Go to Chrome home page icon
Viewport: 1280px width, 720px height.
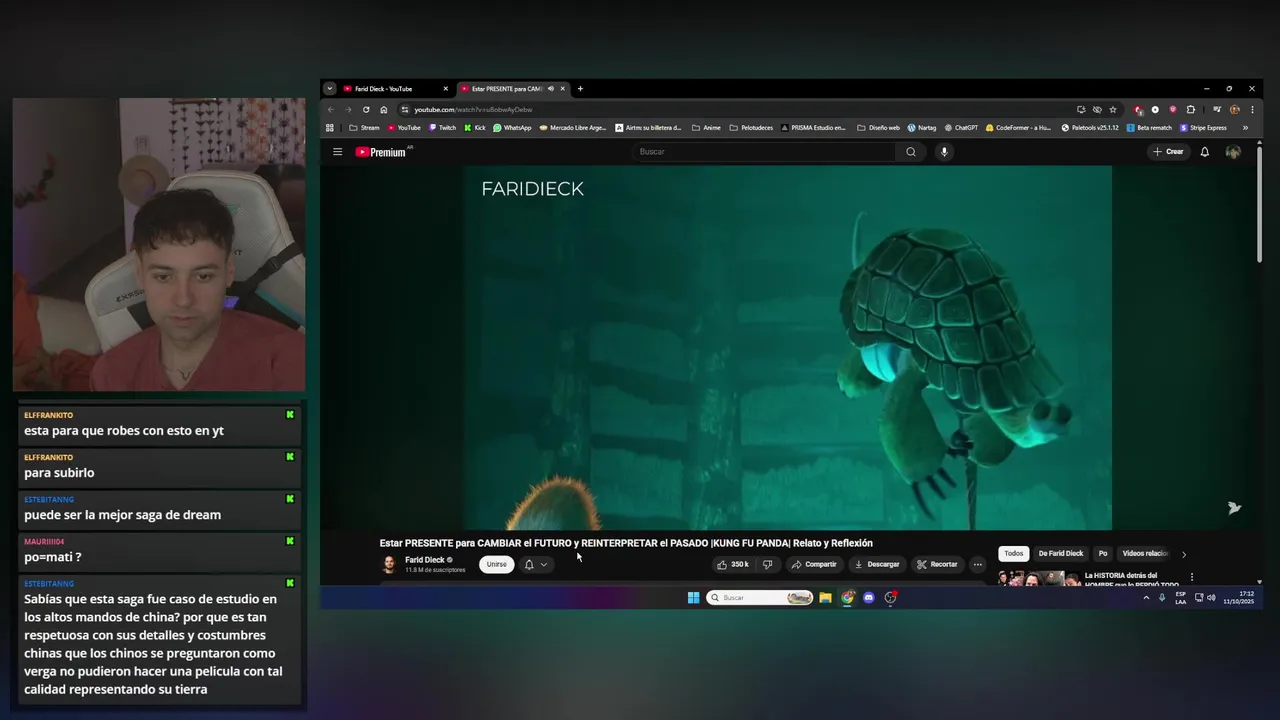pos(384,110)
